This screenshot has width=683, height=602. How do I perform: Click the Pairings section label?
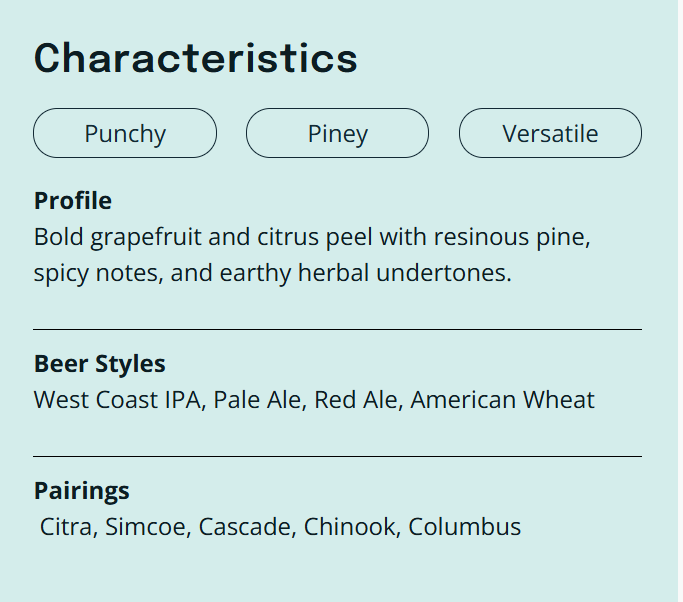pyautogui.click(x=82, y=491)
